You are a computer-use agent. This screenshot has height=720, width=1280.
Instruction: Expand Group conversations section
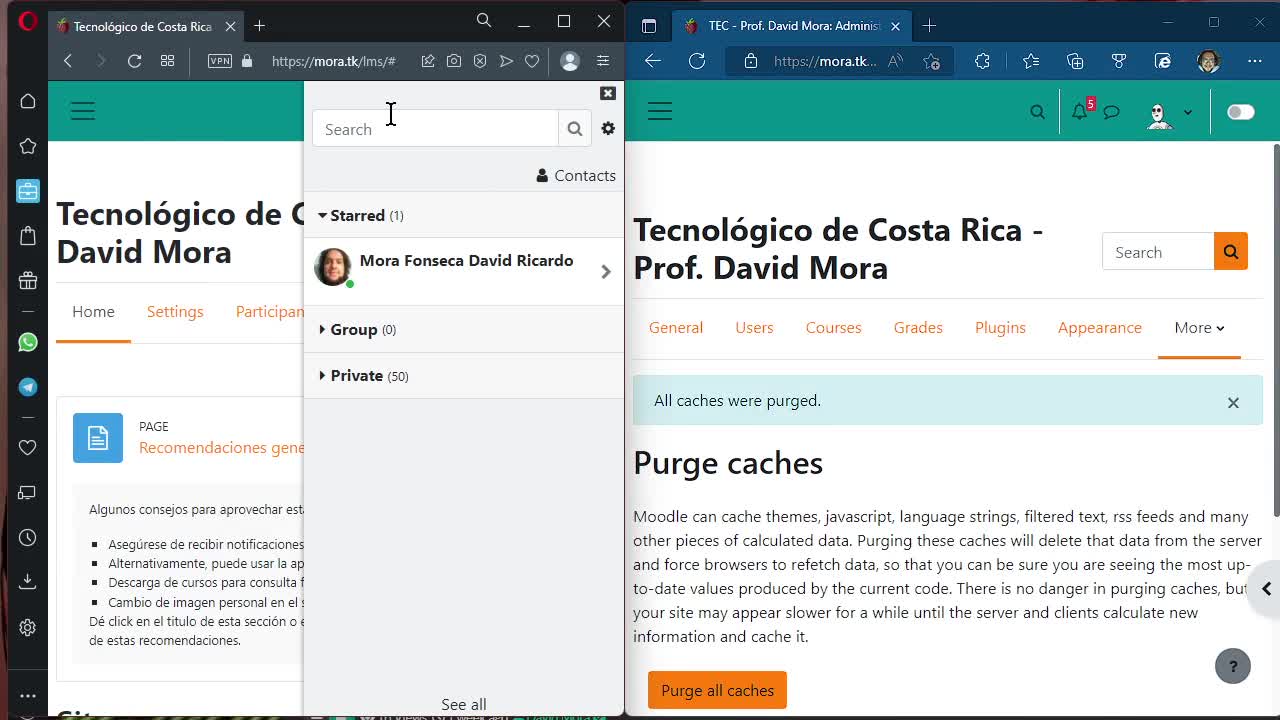[x=357, y=329]
